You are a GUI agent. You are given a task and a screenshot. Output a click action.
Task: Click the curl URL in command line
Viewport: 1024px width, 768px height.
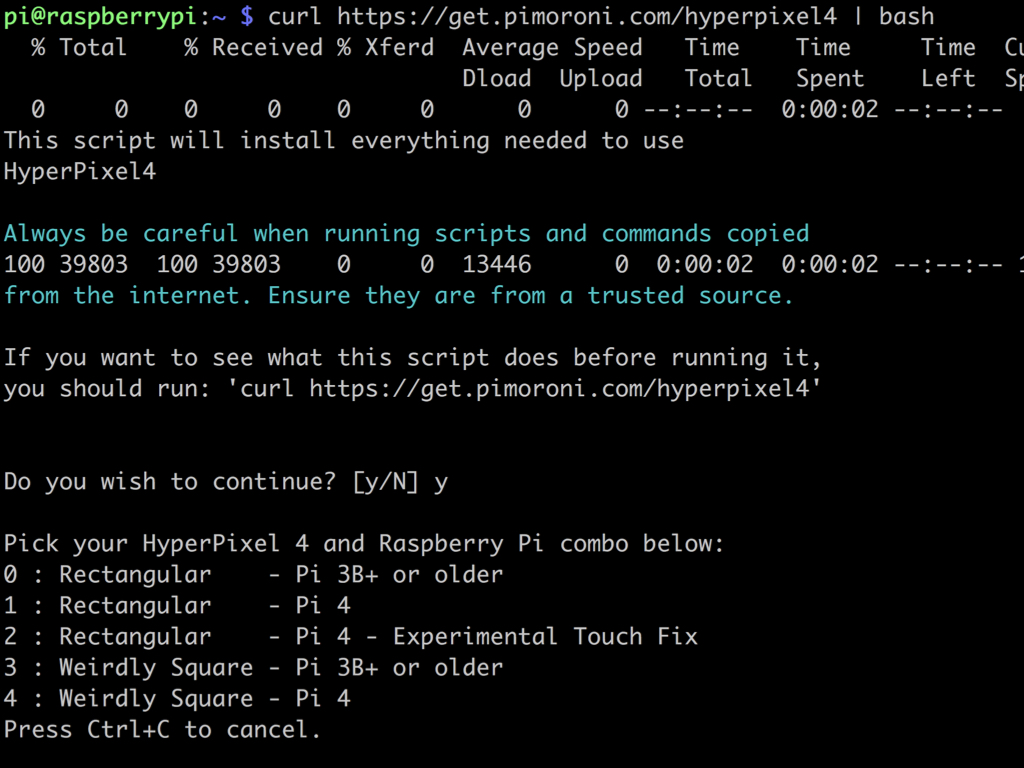point(587,16)
